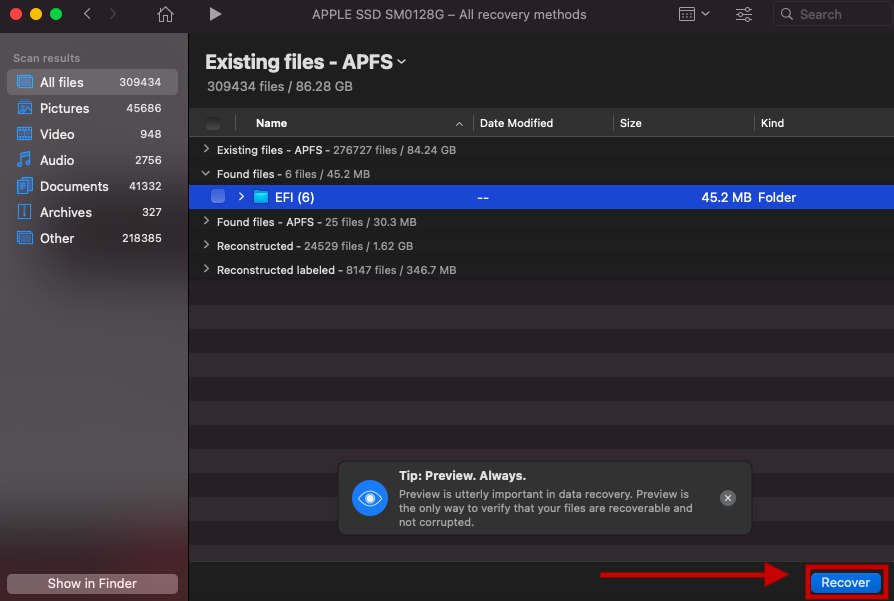Click the Scan results sidebar label
Screen dimensions: 894x601
47,58
